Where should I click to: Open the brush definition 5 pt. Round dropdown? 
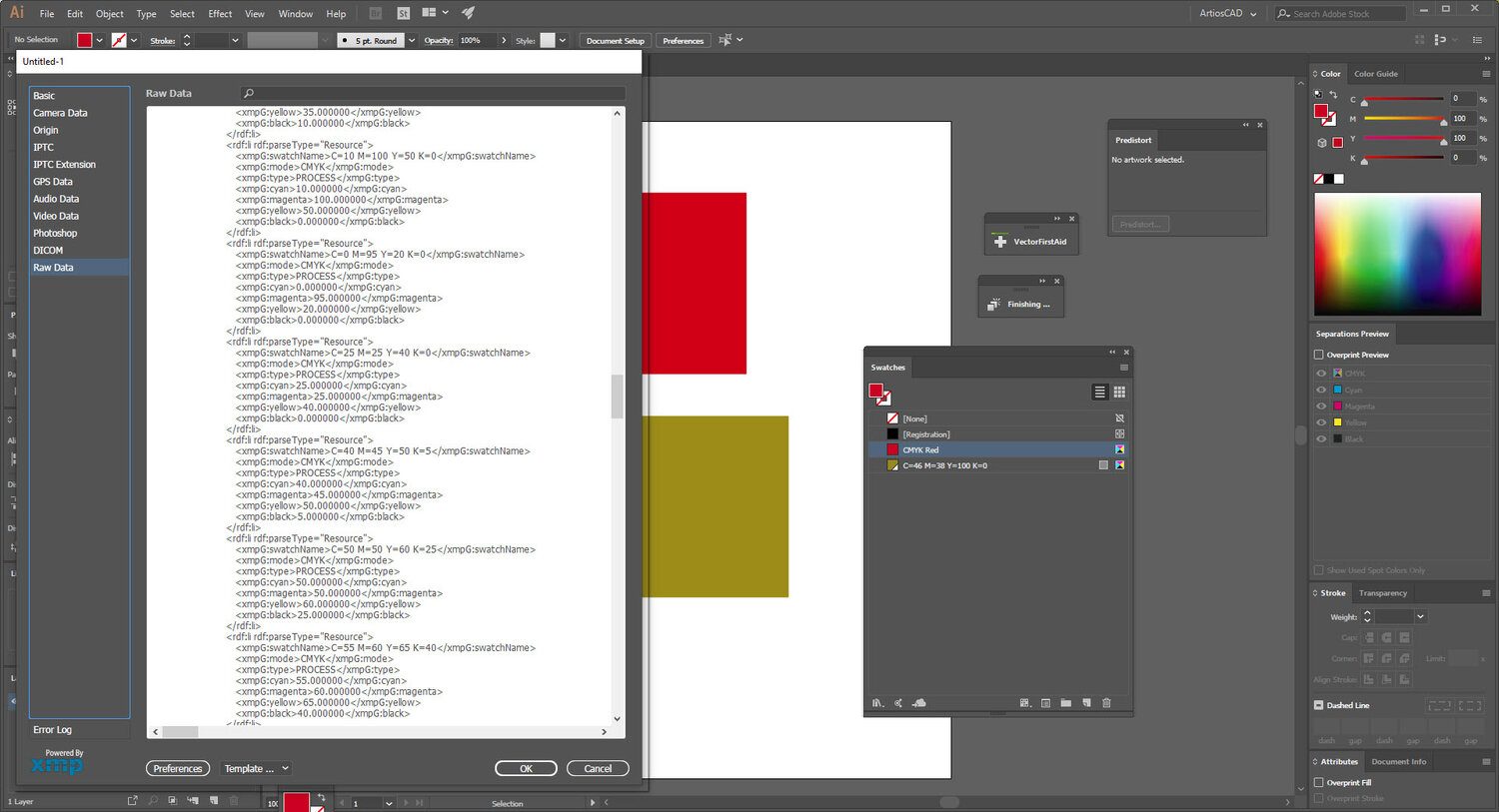click(411, 40)
